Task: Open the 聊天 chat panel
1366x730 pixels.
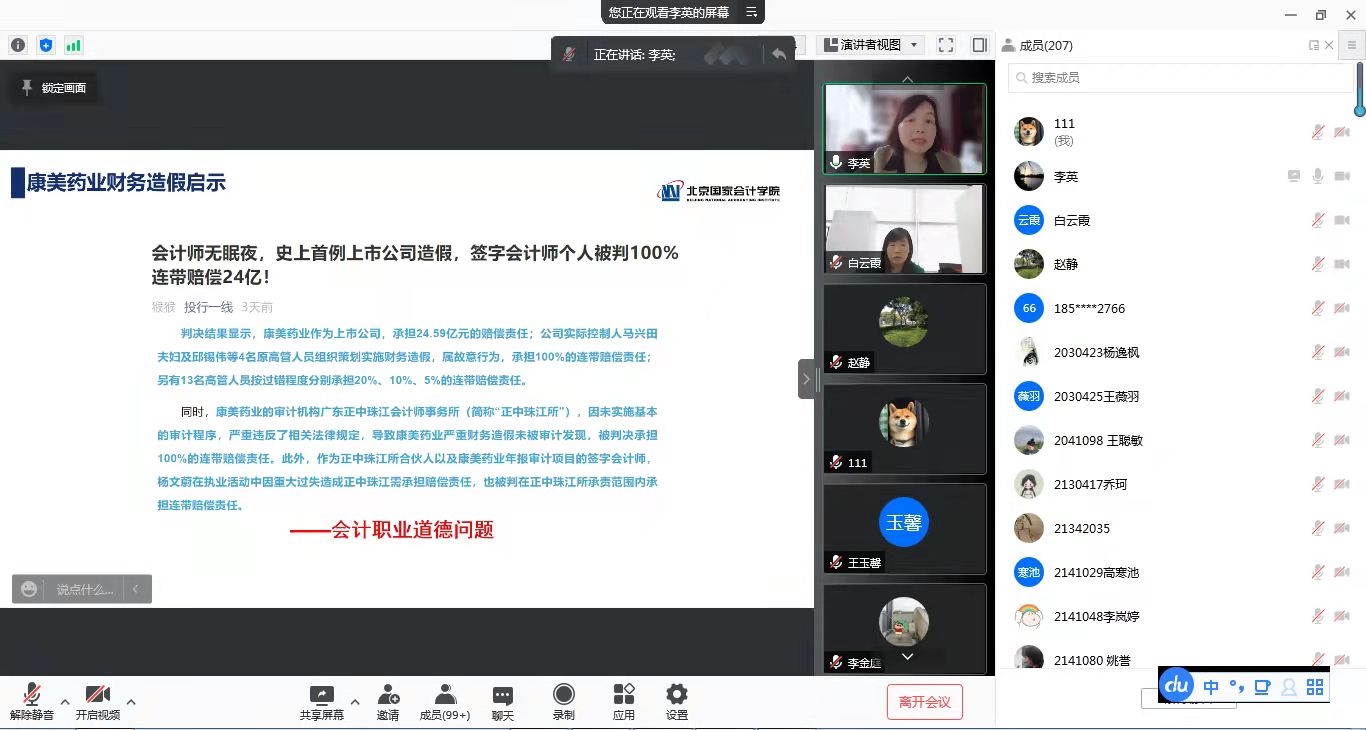Action: pyautogui.click(x=503, y=701)
